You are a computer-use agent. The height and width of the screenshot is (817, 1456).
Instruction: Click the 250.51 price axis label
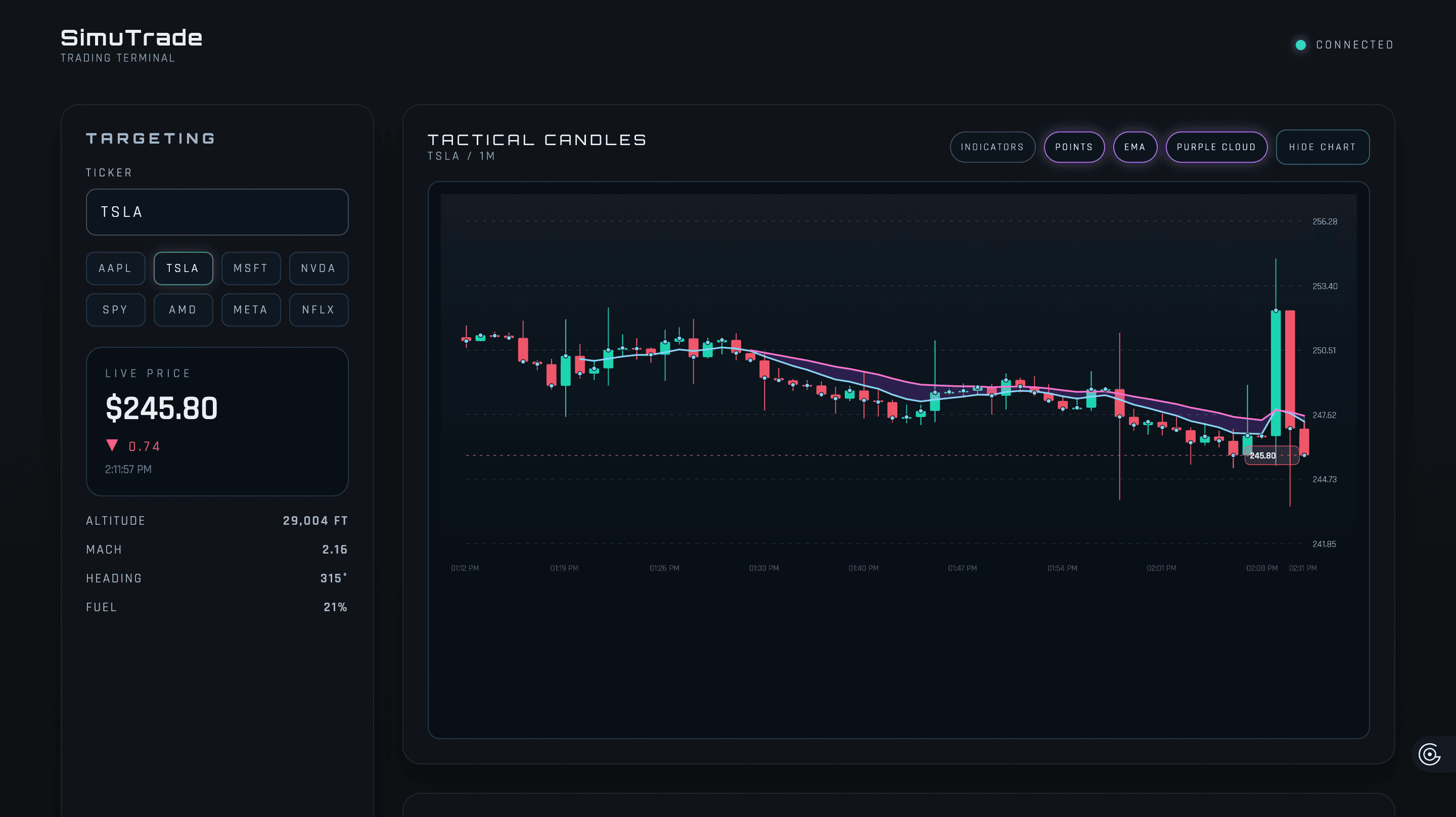click(1325, 350)
